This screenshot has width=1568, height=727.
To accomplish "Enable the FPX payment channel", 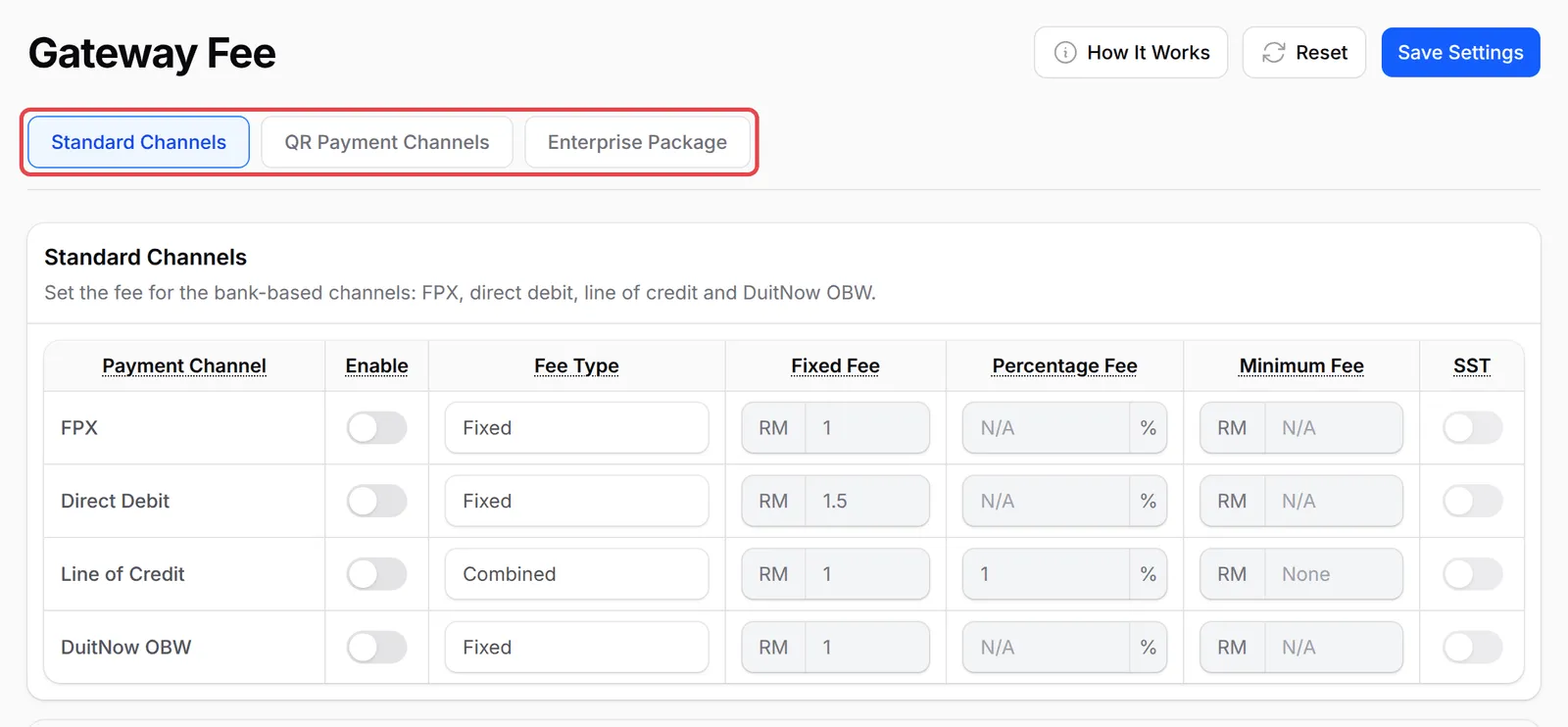I will tap(376, 428).
